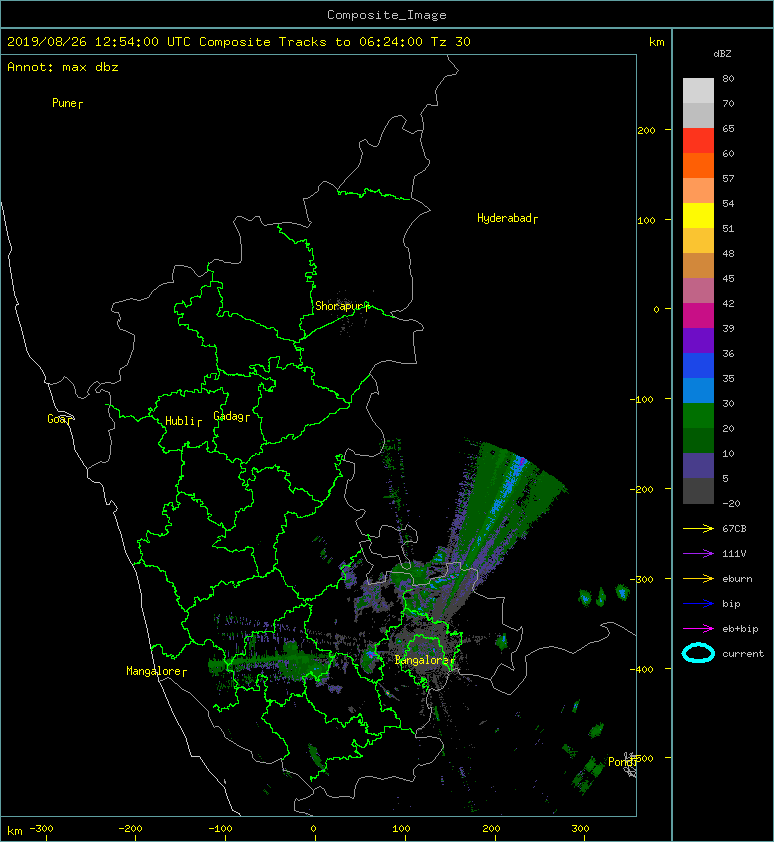Image resolution: width=774 pixels, height=842 pixels.
Task: Select the bright yellow band in dBZ scale
Action: 698,215
